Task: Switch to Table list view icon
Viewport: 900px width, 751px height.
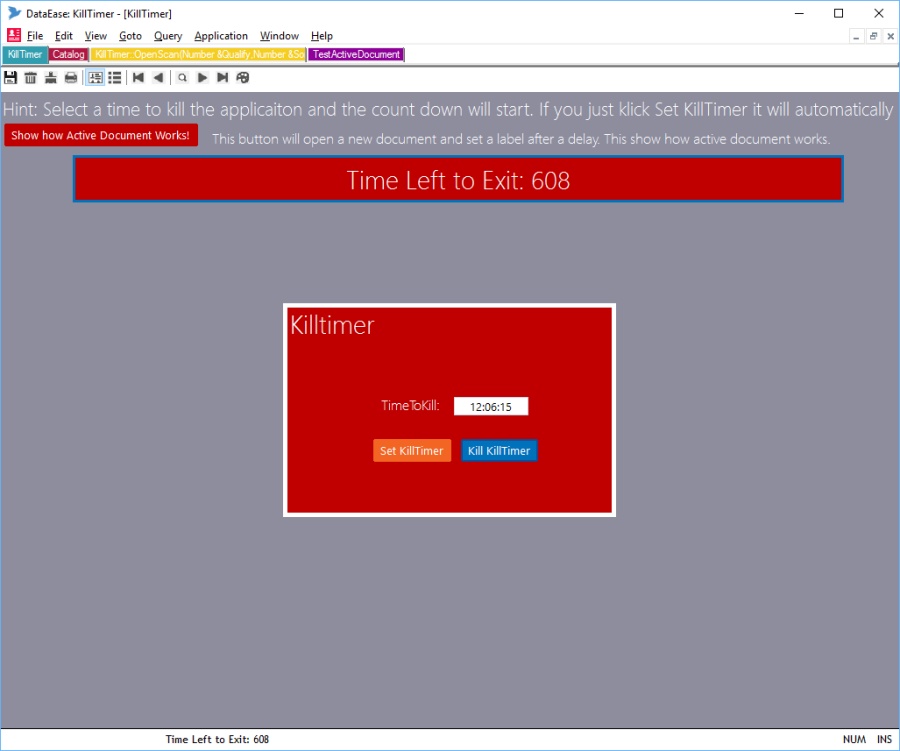Action: tap(115, 78)
